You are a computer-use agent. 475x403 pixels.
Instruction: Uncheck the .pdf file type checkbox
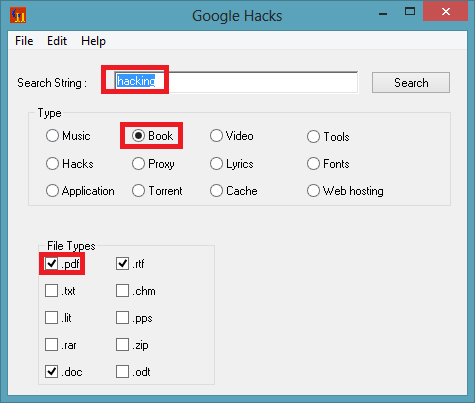[51, 264]
